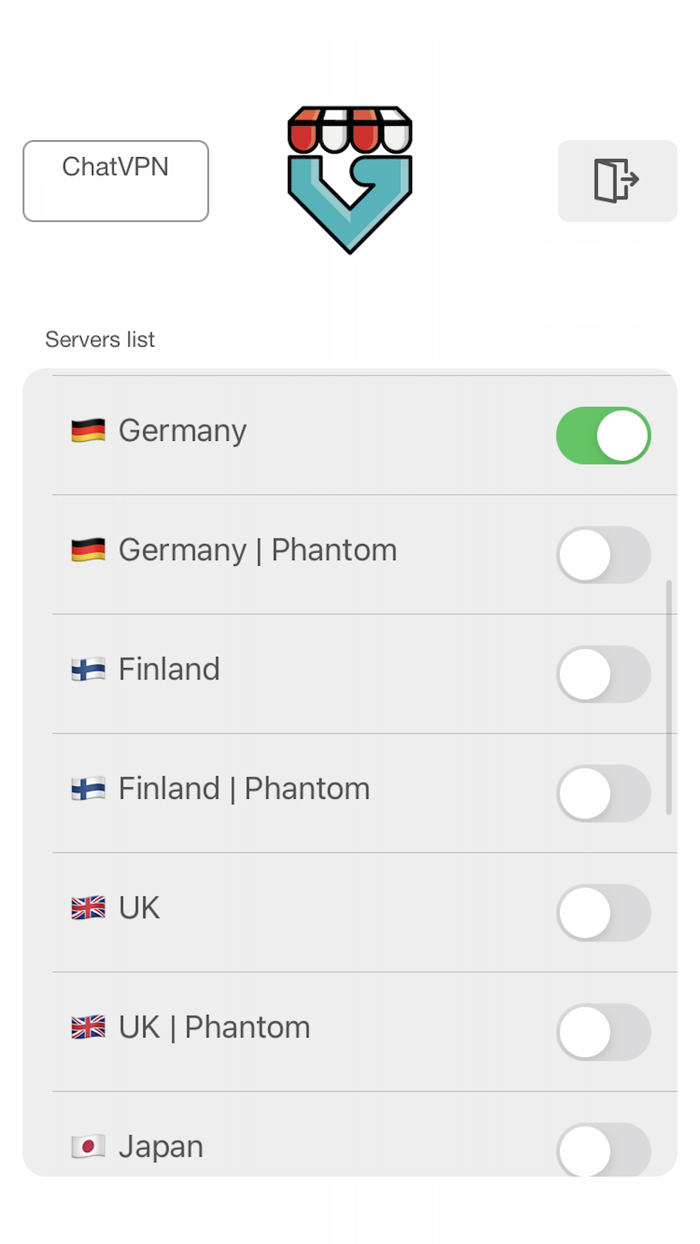The width and height of the screenshot is (700, 1244).
Task: Click the logout door icon
Action: 617,181
